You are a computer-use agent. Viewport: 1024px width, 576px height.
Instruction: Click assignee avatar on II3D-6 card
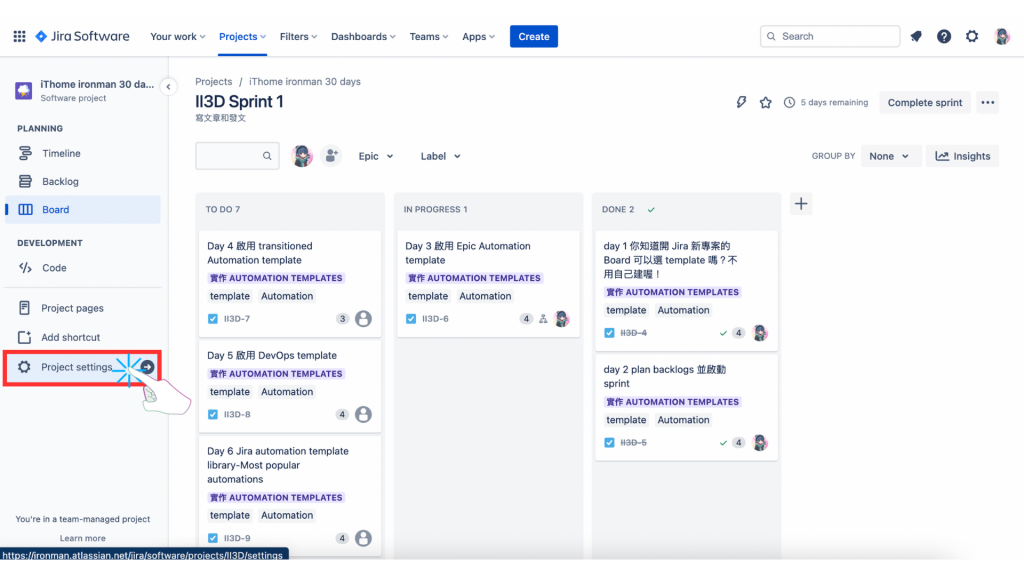pos(562,319)
